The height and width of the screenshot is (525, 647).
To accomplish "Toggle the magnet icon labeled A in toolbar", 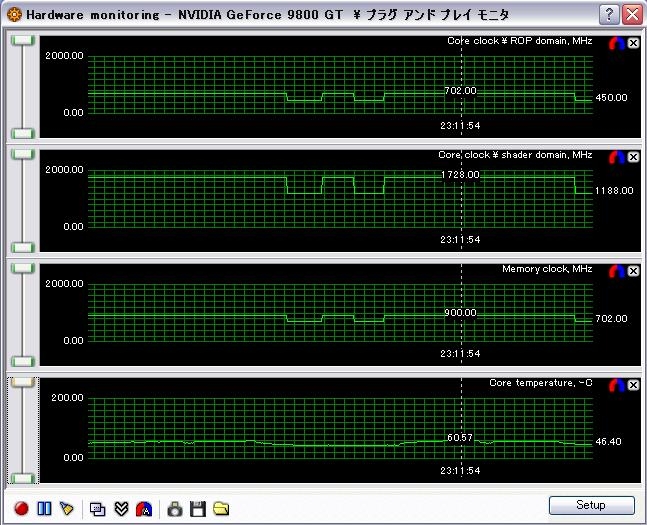I will tap(144, 509).
